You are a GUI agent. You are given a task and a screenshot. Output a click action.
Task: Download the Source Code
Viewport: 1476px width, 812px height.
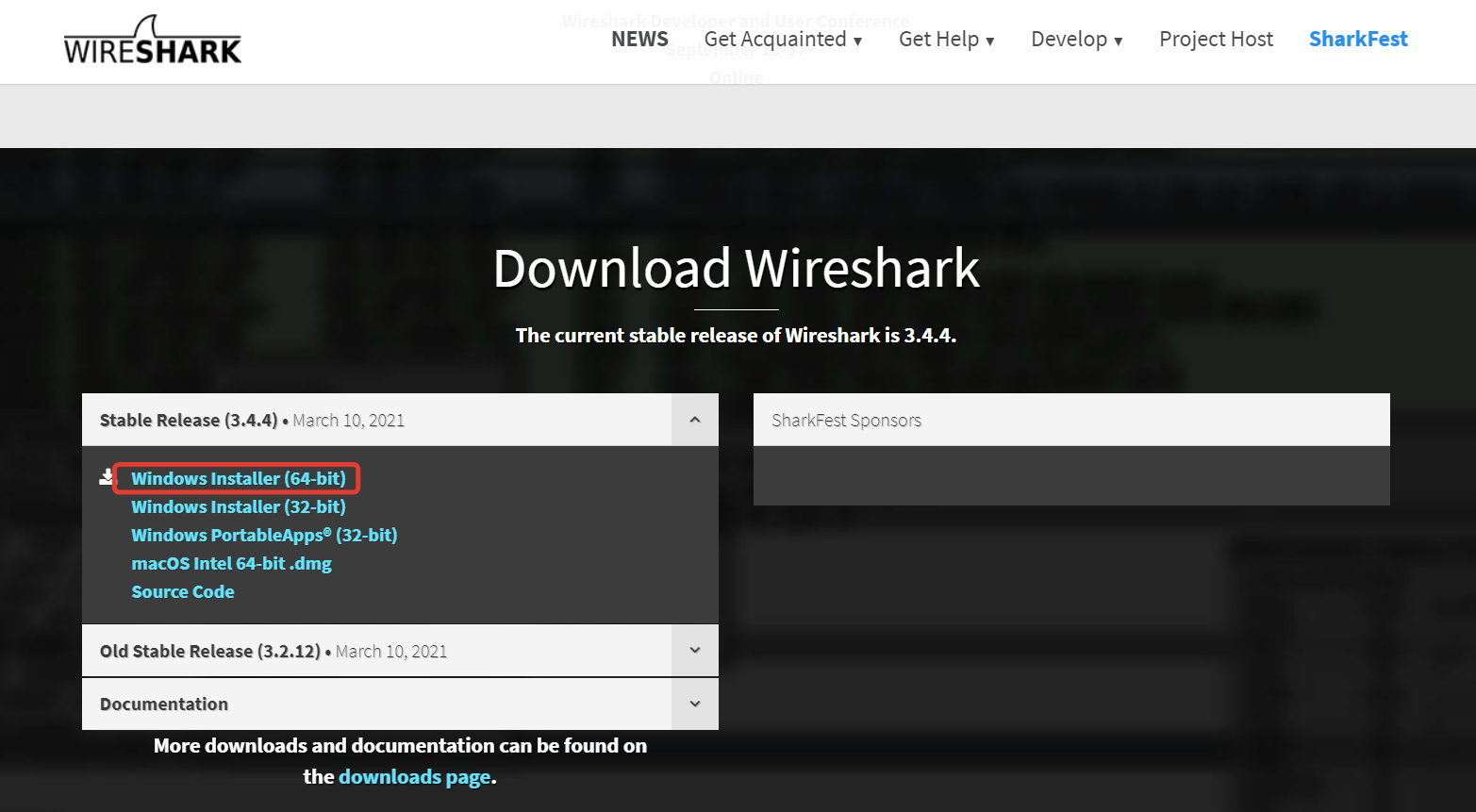183,591
